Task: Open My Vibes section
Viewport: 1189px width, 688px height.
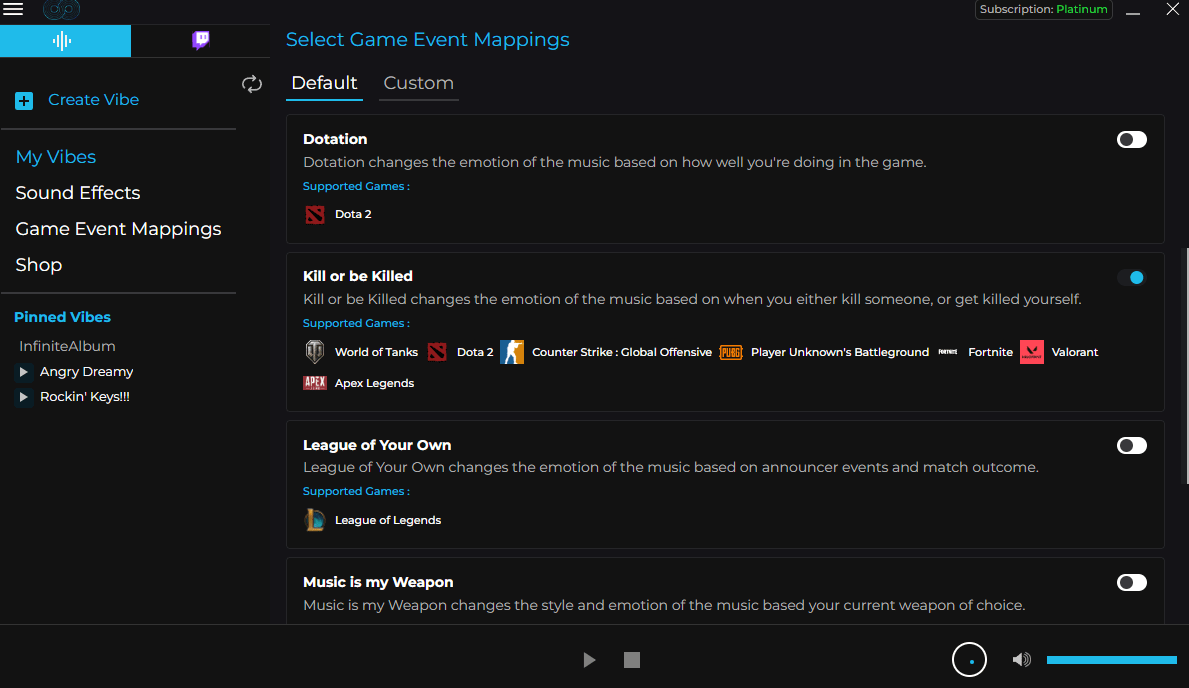Action: click(55, 156)
